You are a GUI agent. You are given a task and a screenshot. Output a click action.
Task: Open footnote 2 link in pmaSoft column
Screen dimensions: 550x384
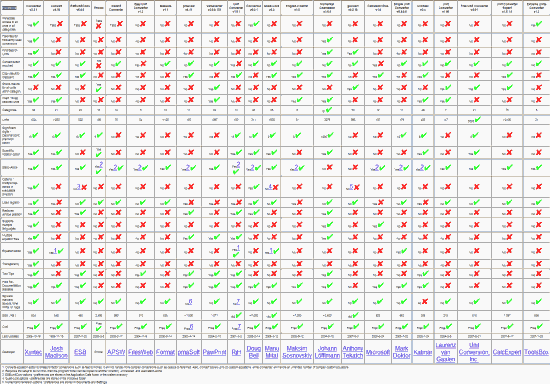(188, 168)
